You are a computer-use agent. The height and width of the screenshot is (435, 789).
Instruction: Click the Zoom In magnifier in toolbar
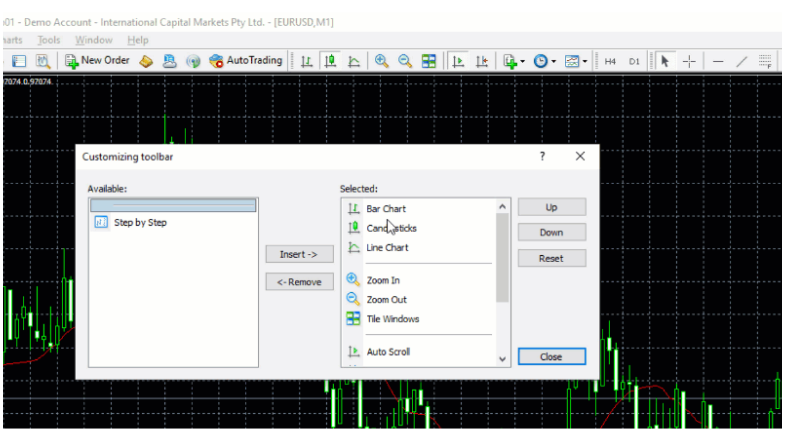[382, 61]
